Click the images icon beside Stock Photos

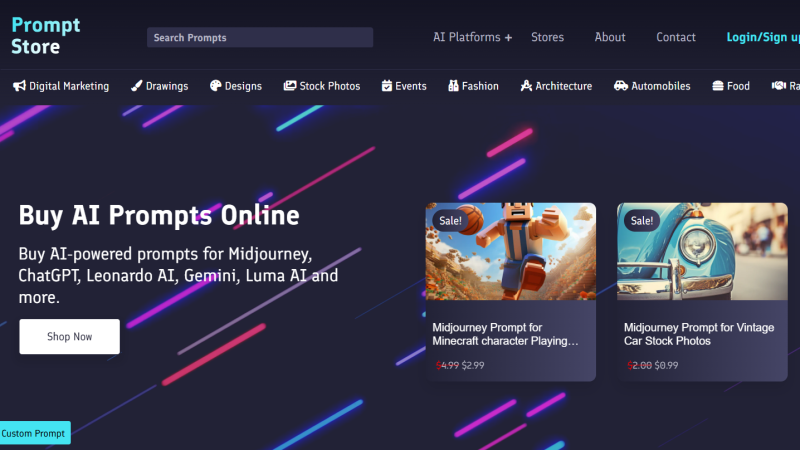(290, 86)
